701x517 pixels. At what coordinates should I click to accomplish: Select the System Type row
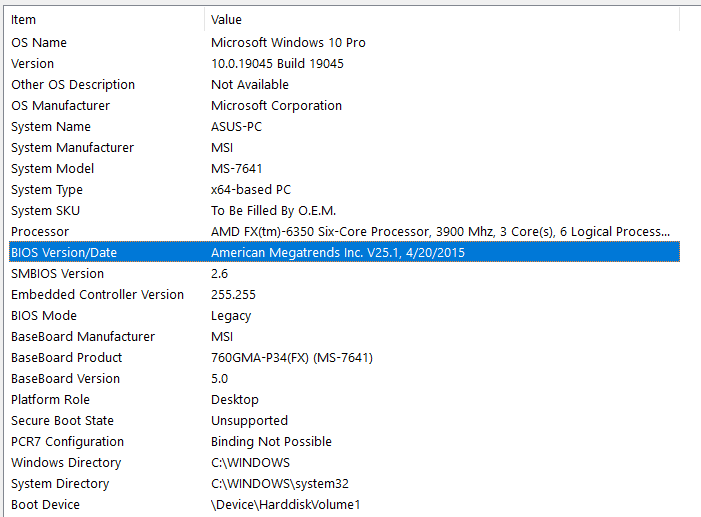(x=344, y=190)
